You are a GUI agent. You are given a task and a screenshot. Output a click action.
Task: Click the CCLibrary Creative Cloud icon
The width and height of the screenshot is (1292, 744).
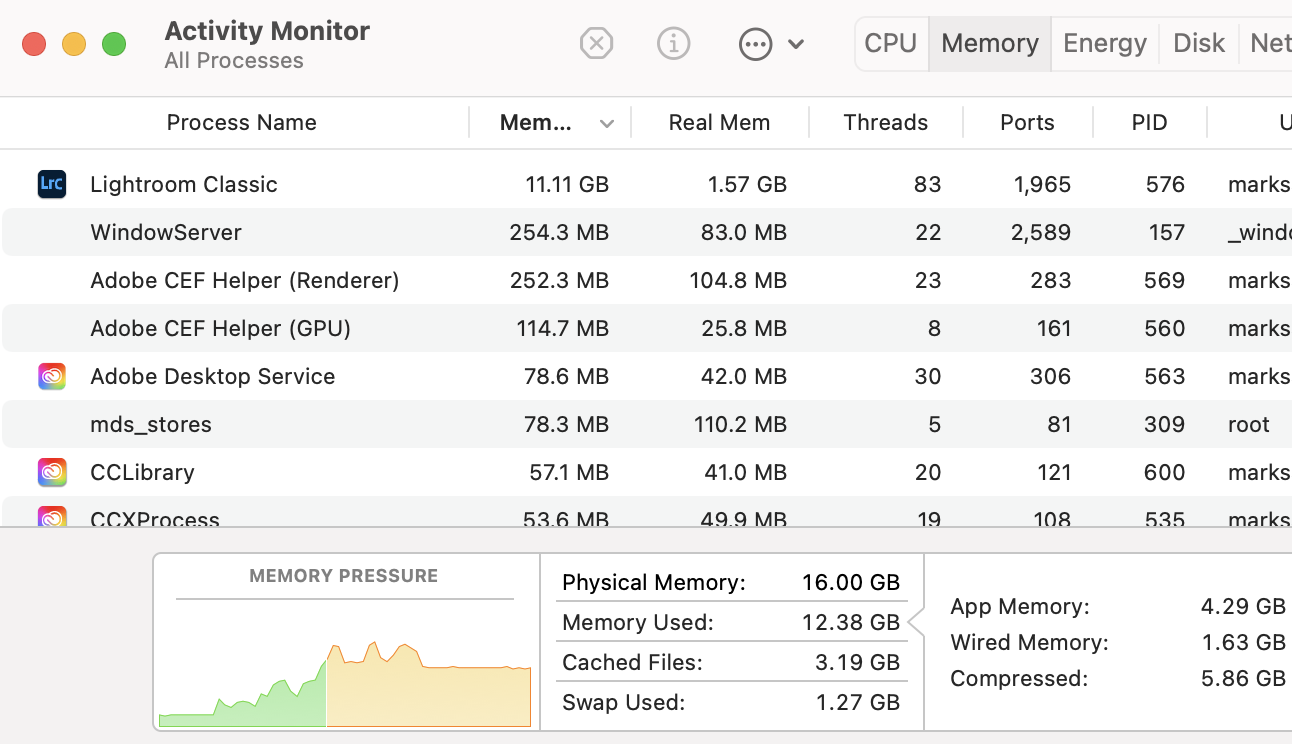coord(52,472)
